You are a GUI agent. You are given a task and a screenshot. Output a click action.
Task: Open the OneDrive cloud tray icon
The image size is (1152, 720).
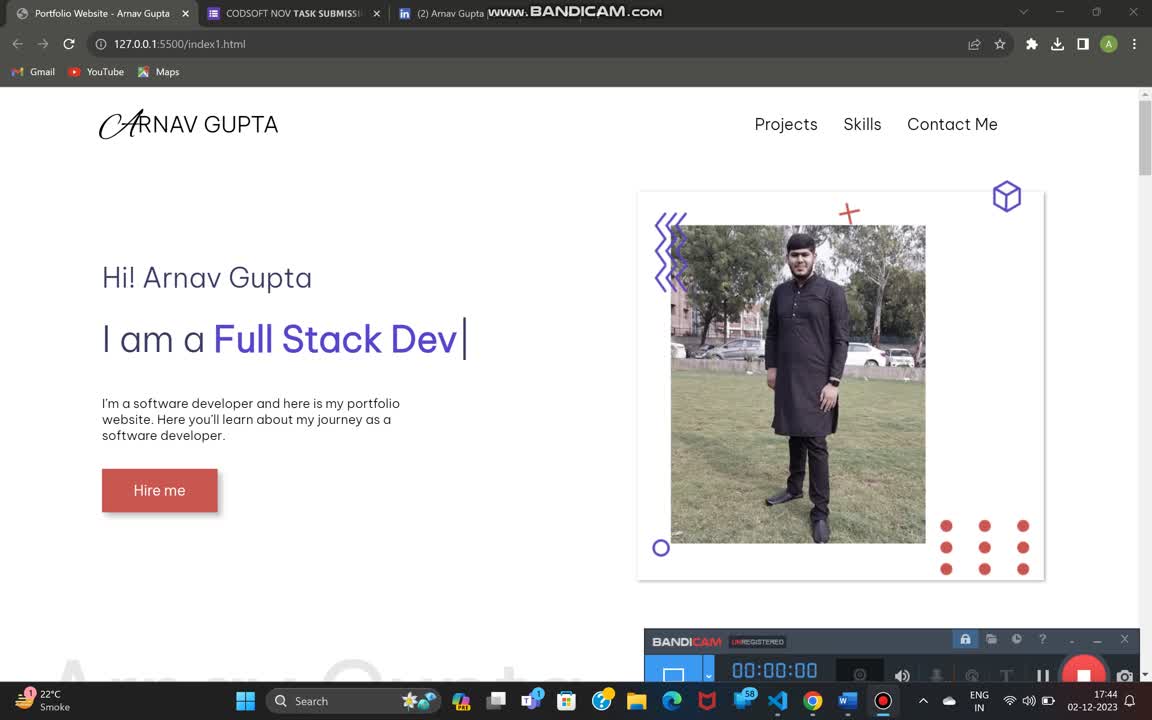(x=949, y=701)
